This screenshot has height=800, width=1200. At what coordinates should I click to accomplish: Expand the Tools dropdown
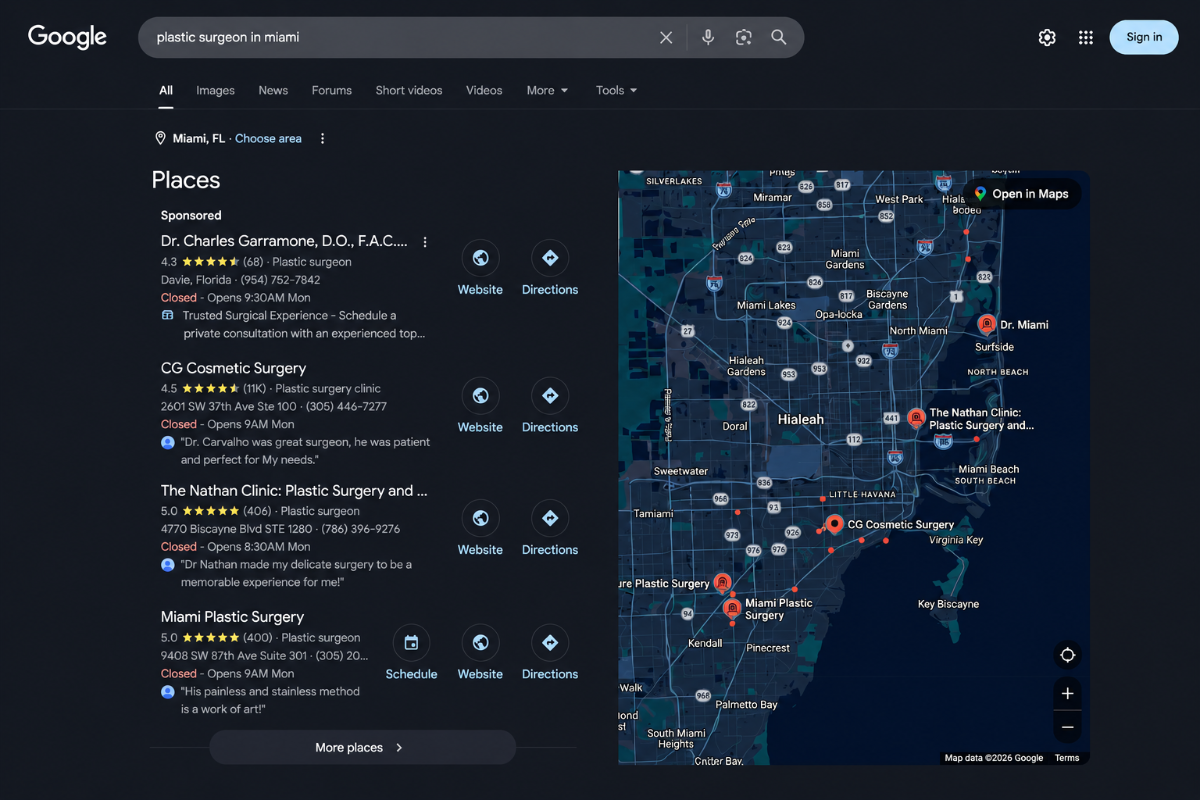(616, 90)
